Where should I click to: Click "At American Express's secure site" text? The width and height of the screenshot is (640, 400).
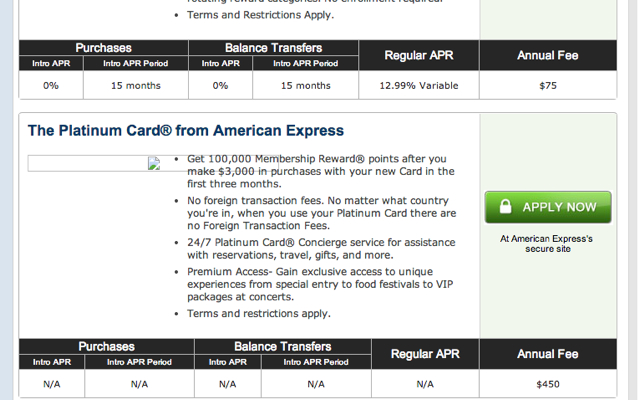pyautogui.click(x=547, y=244)
